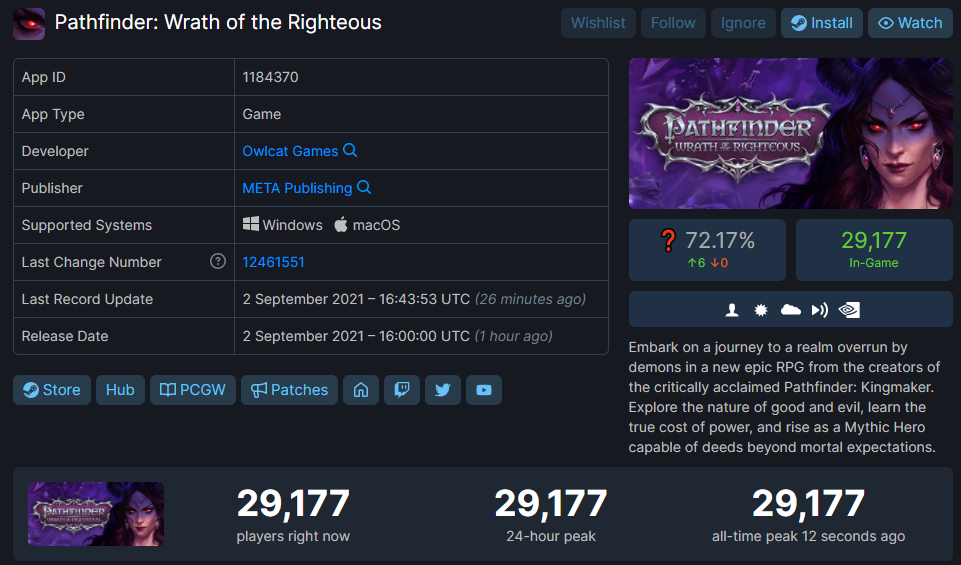
Task: Open the PCGW wiki button
Action: tap(192, 390)
